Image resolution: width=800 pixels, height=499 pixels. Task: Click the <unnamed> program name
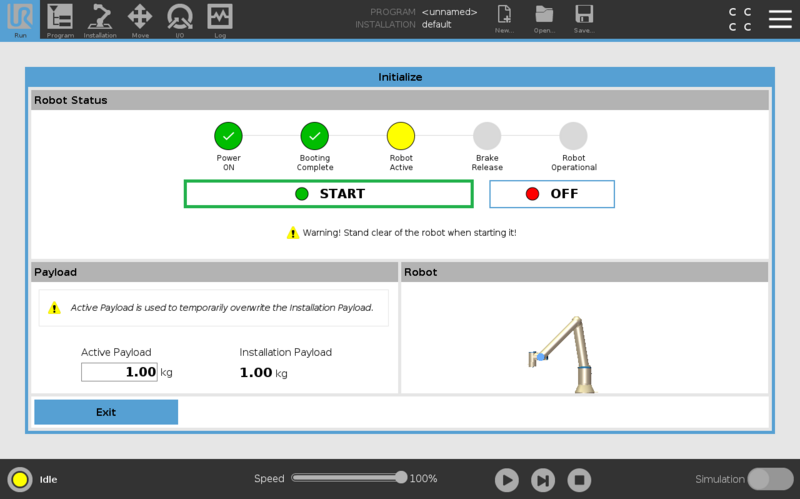click(449, 12)
